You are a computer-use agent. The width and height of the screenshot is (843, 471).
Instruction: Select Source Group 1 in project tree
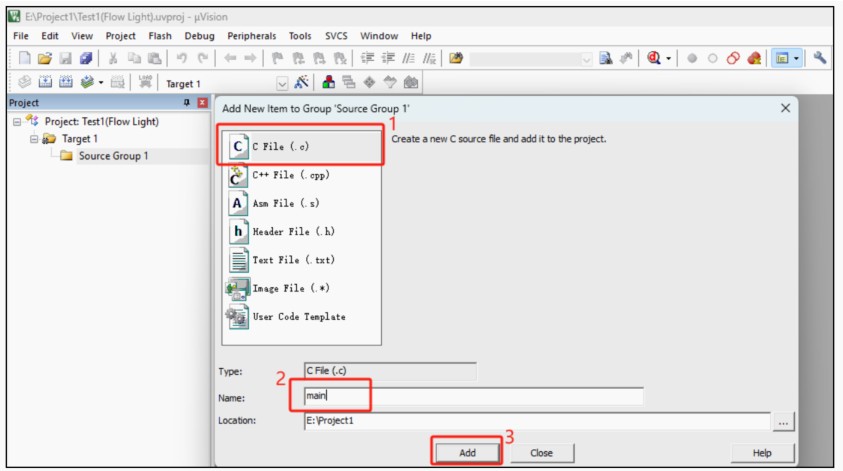[x=113, y=156]
